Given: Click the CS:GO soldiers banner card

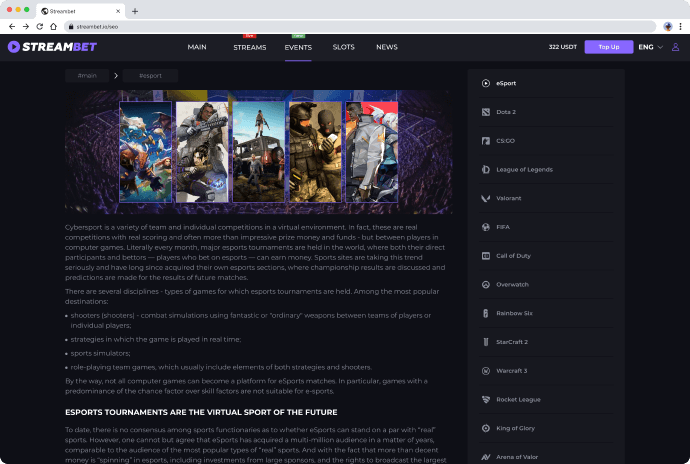Looking at the screenshot, I should tap(315, 152).
